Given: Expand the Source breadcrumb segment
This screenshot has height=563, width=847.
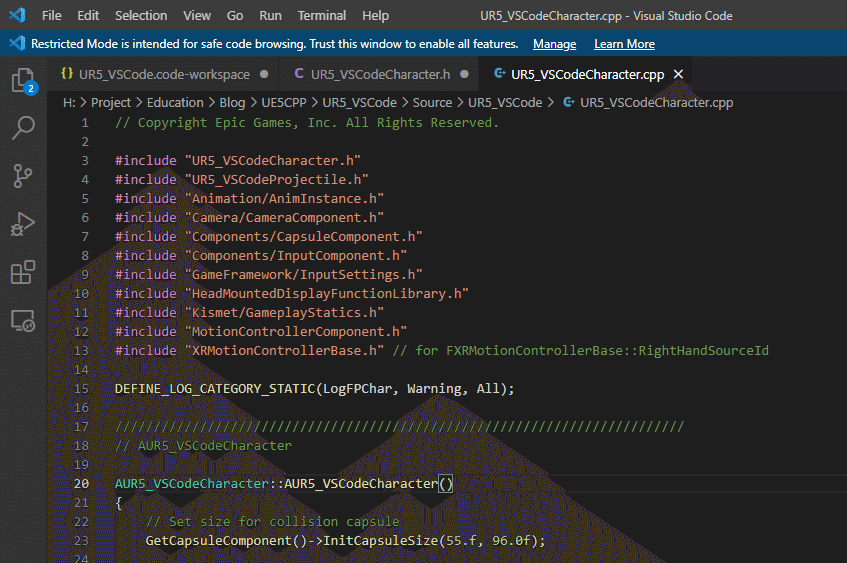Looking at the screenshot, I should point(432,103).
